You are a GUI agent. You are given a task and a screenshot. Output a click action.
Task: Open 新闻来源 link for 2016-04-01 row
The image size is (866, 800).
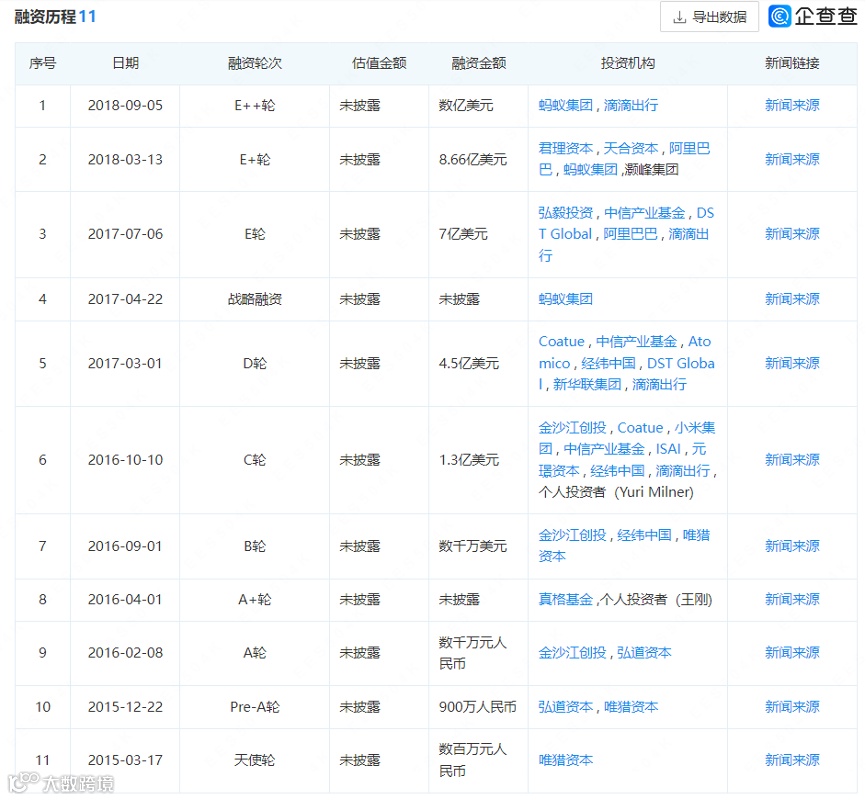pos(792,599)
